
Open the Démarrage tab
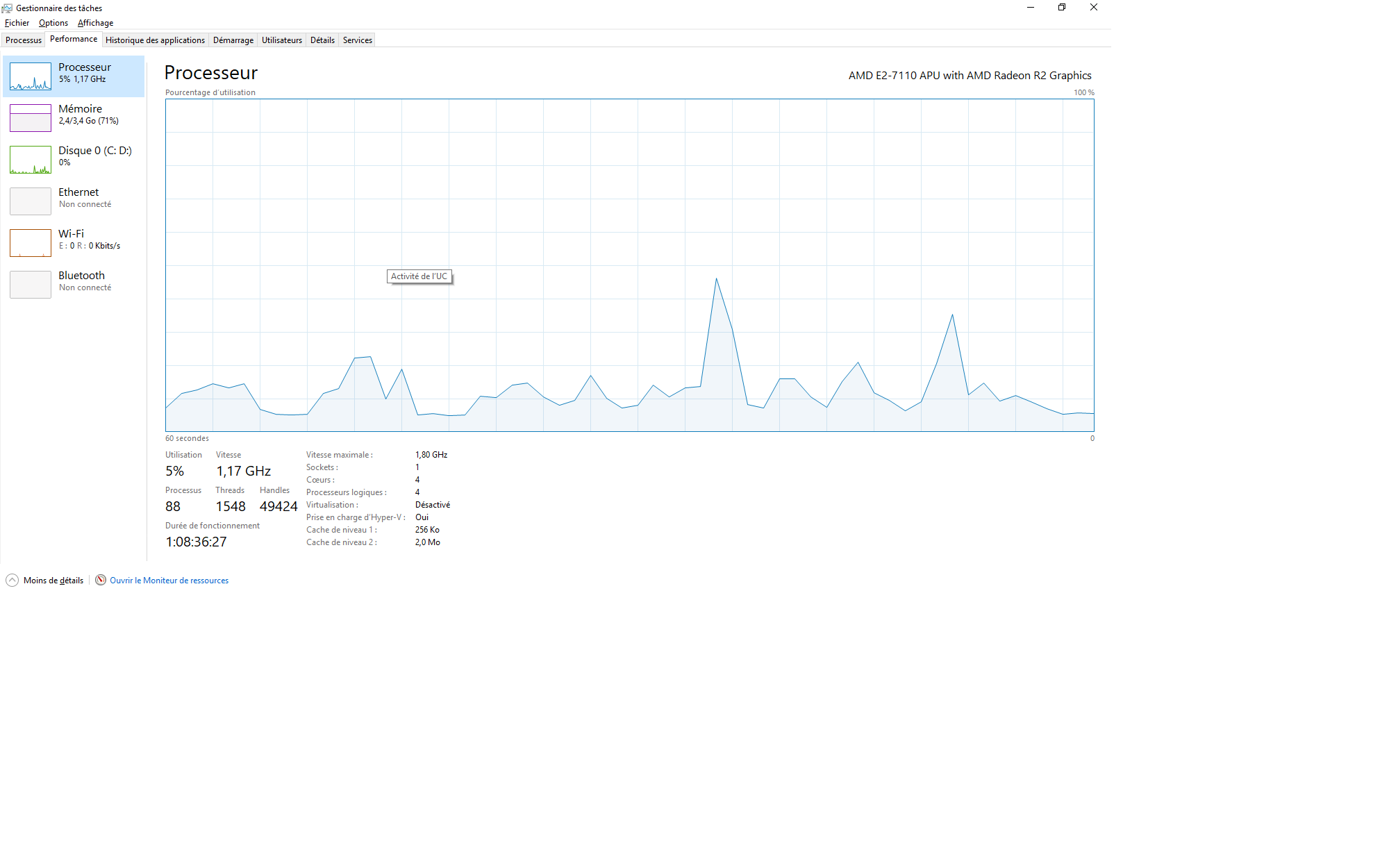click(233, 40)
